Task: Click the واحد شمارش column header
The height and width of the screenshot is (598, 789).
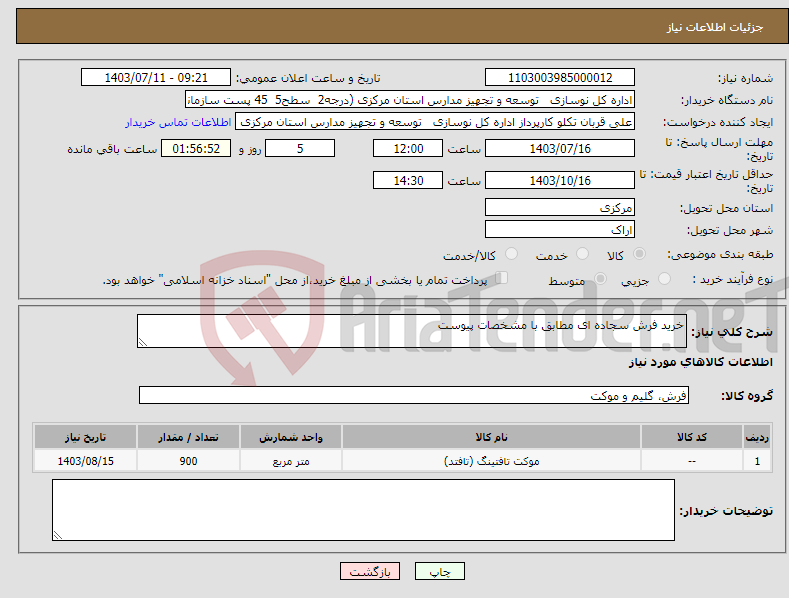Action: pyautogui.click(x=291, y=436)
